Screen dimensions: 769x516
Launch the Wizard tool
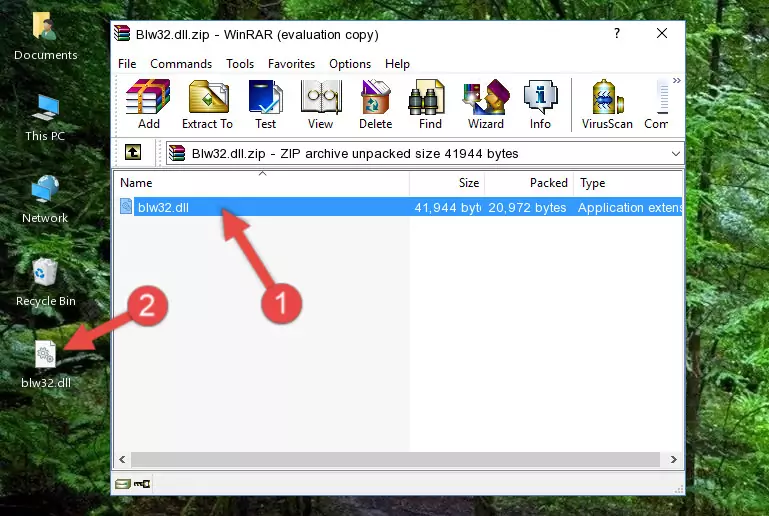[x=486, y=104]
